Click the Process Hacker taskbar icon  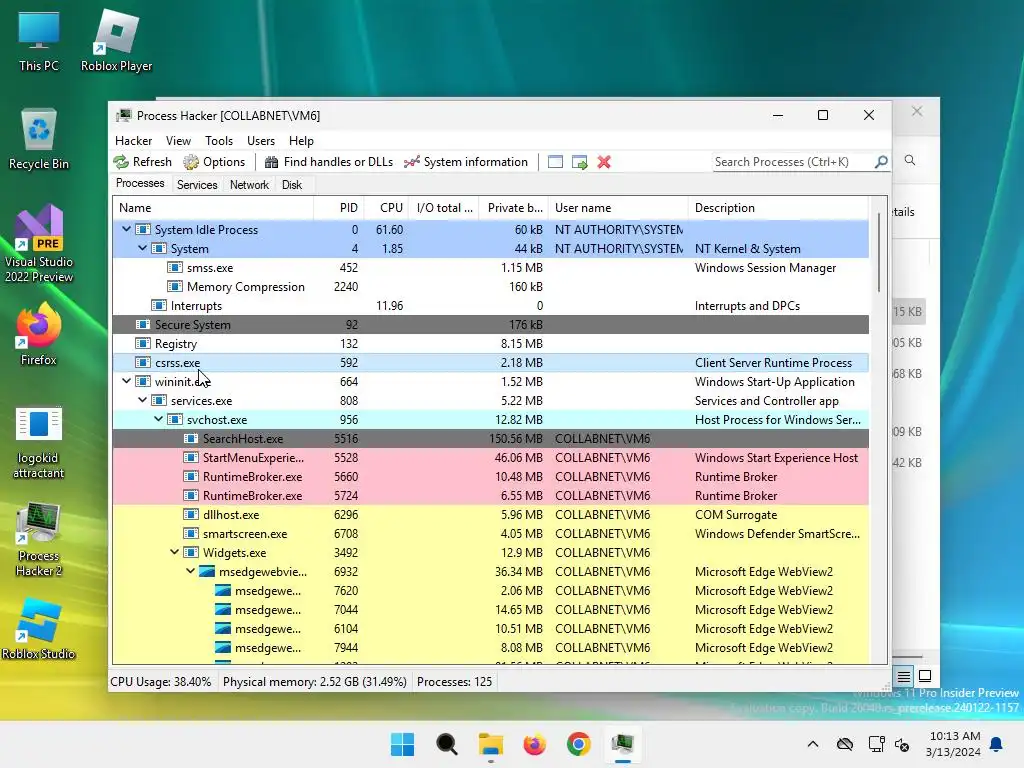click(x=622, y=744)
